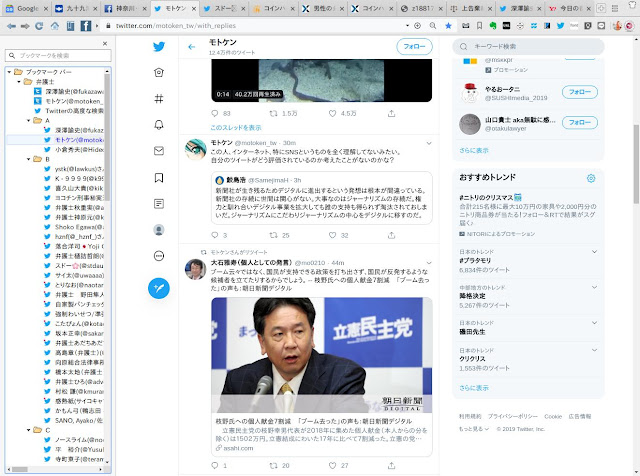640x476 pixels.
Task: Show more suggested accounts via さらに表示
Action: pyautogui.click(x=473, y=150)
